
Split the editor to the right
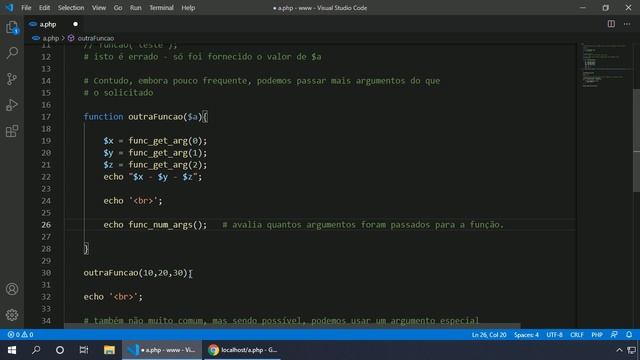tap(611, 24)
